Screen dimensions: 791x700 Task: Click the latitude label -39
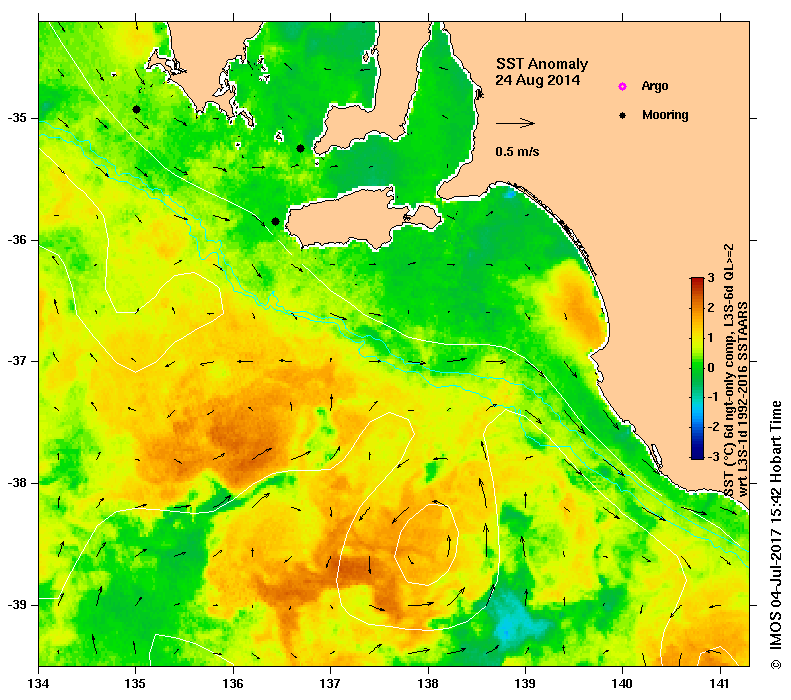click(17, 605)
